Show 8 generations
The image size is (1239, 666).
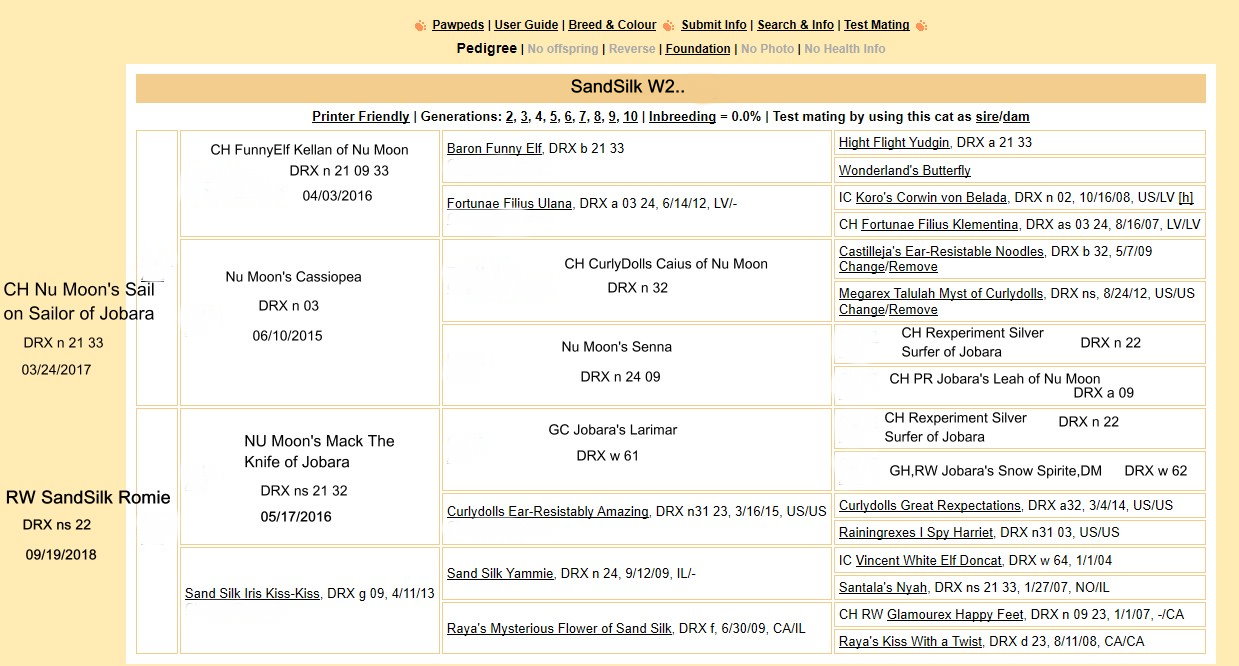pos(598,116)
